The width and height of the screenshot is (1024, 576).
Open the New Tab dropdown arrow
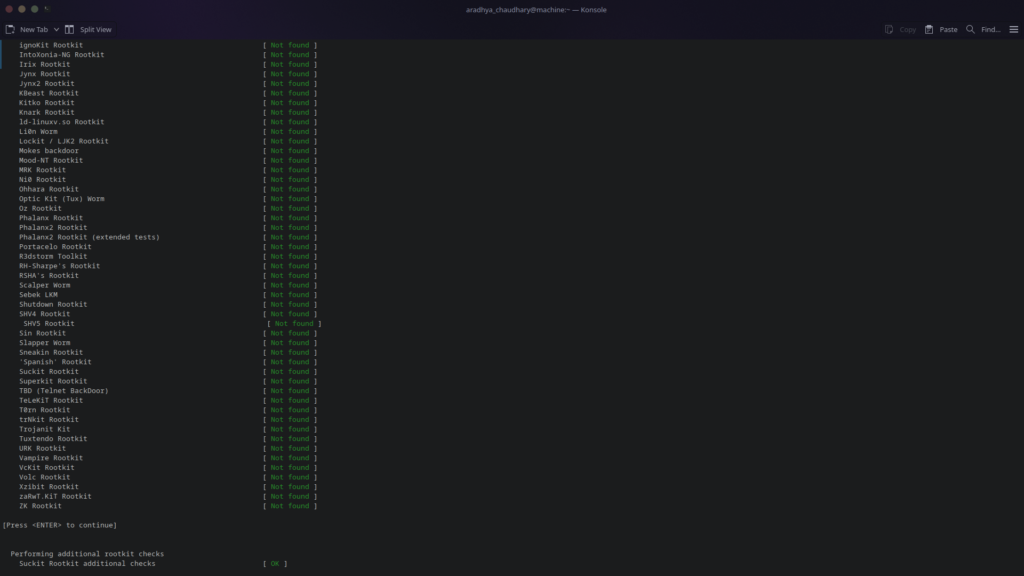pos(56,29)
